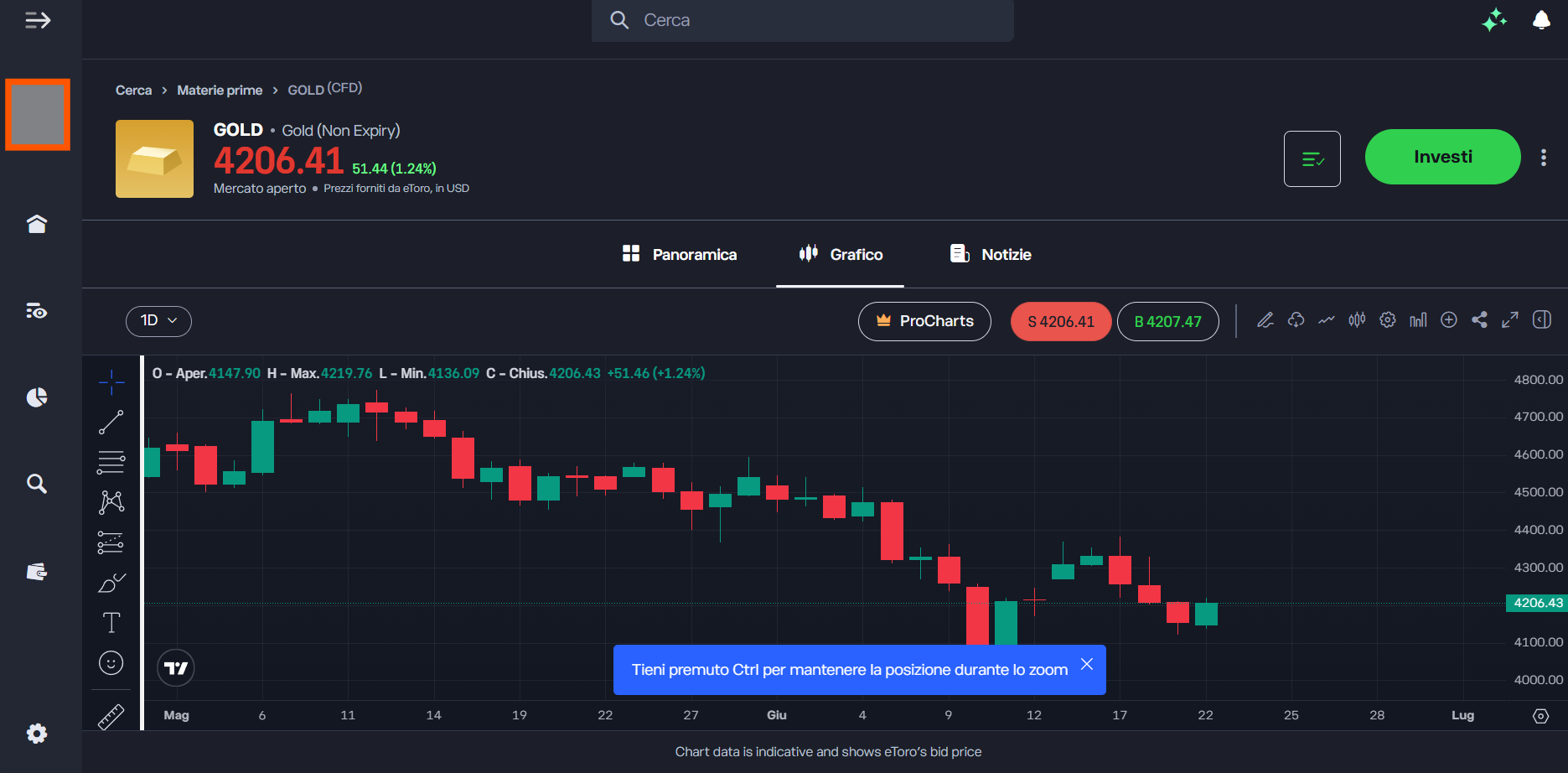Open the Watchlist icon in sidebar
This screenshot has width=1568, height=773.
pos(37,311)
